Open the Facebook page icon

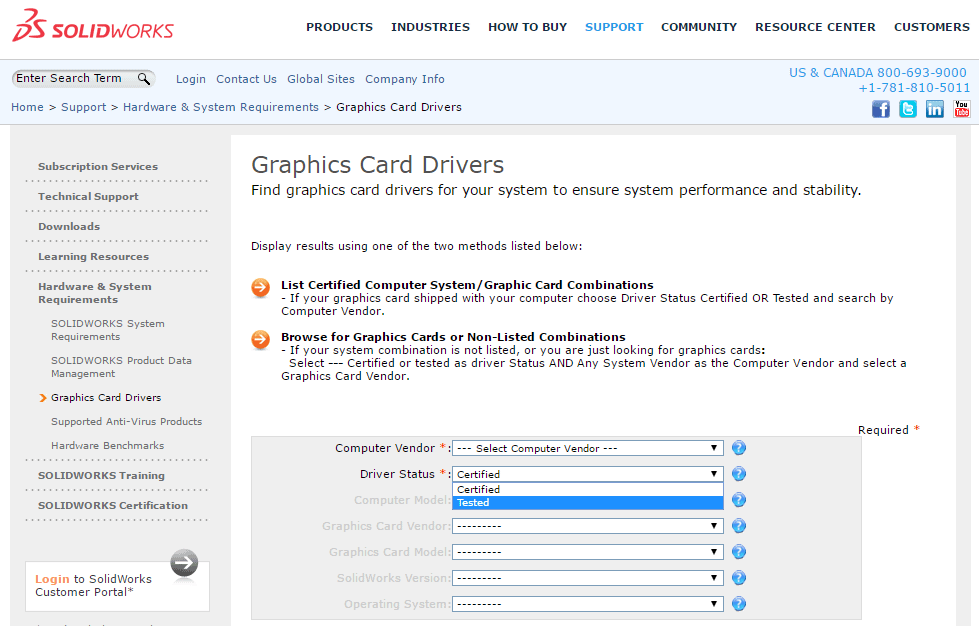click(x=880, y=109)
